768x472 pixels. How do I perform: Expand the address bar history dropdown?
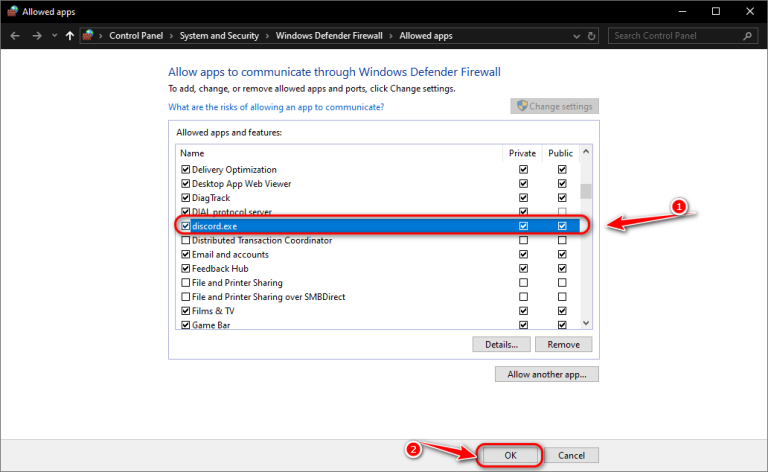pyautogui.click(x=576, y=36)
